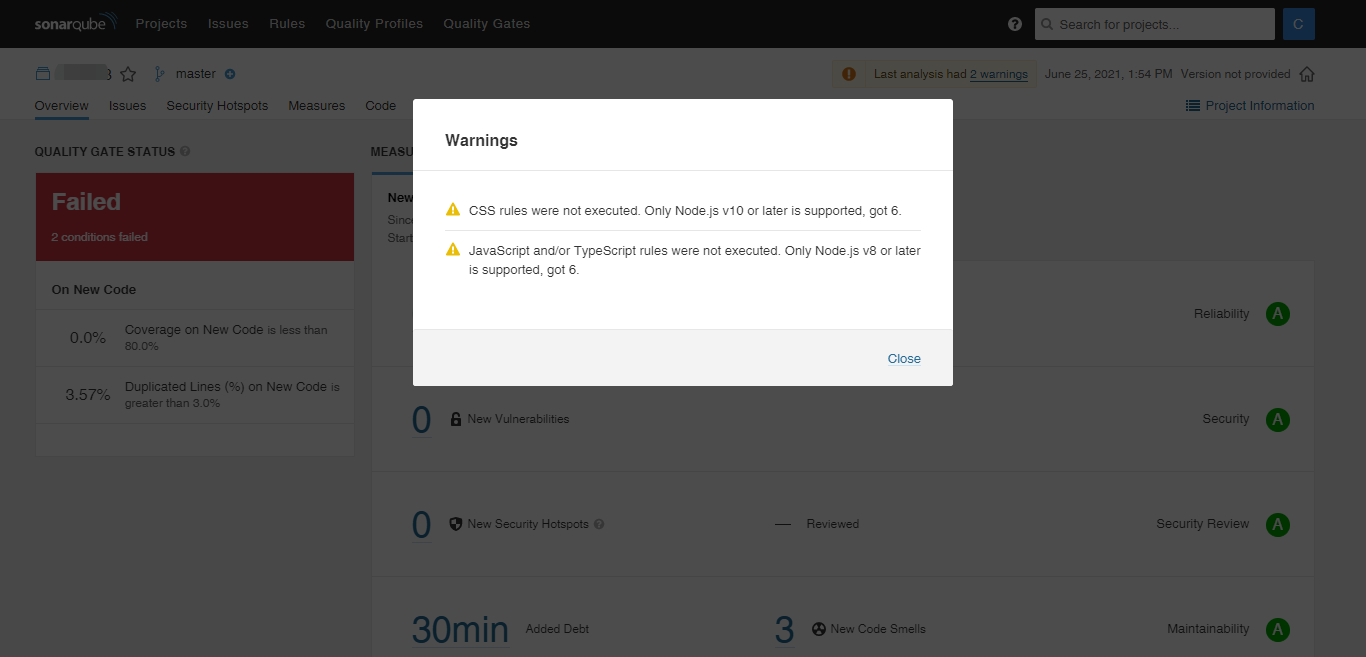Click the home icon near Version not provided
The image size is (1366, 657).
1307,73
